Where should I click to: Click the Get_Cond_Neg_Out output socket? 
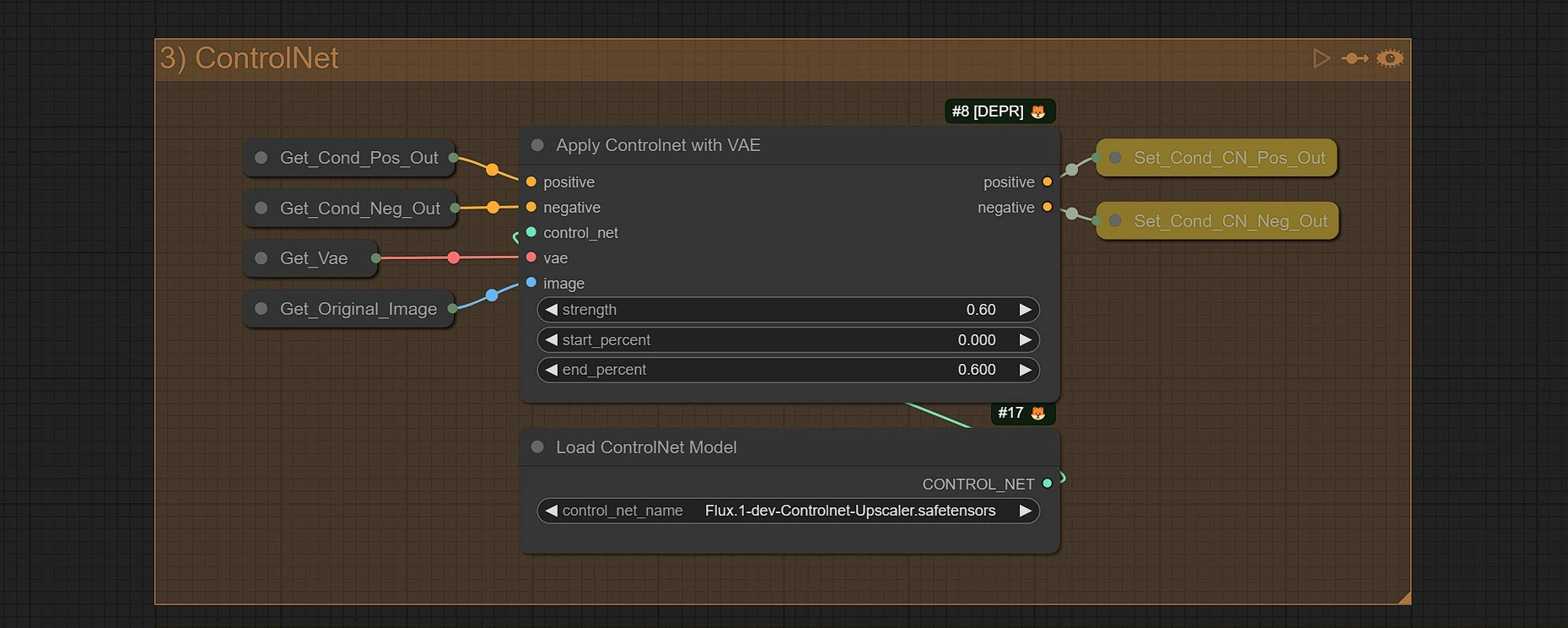click(455, 208)
